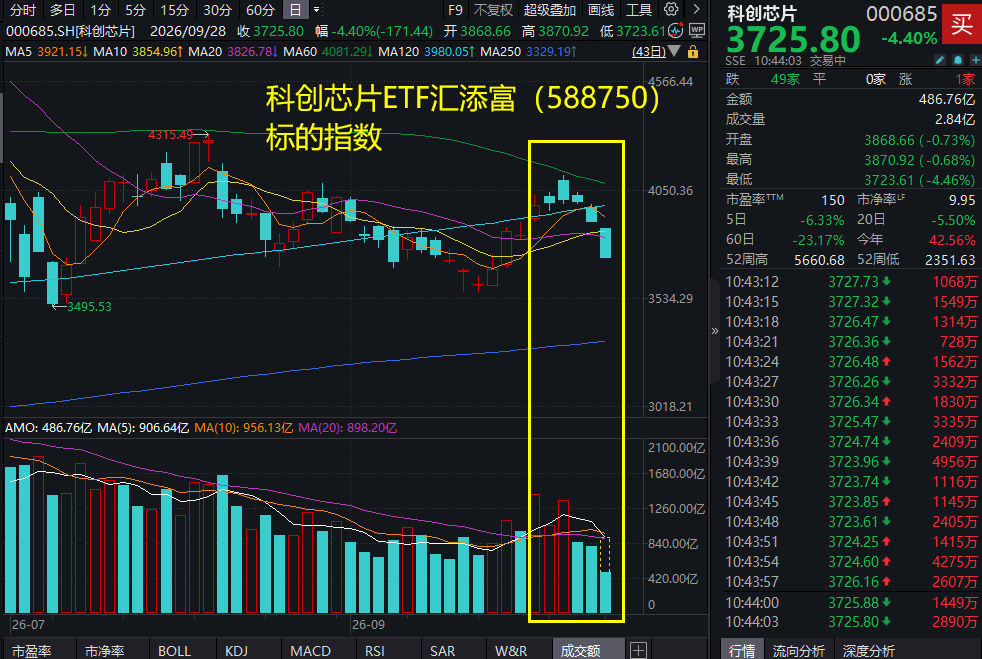
Task: Select 1分 minute period
Action: click(100, 10)
